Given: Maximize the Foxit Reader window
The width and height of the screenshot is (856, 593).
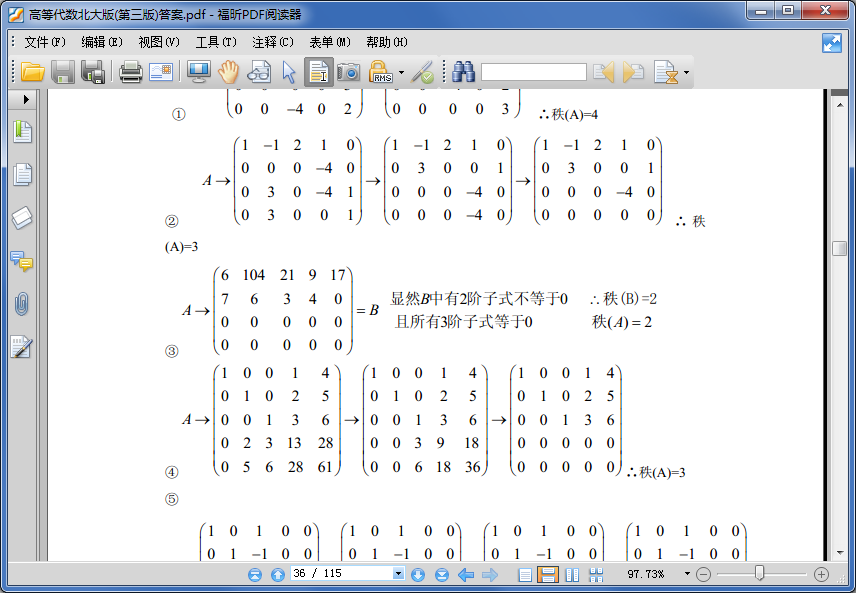Looking at the screenshot, I should [x=788, y=11].
